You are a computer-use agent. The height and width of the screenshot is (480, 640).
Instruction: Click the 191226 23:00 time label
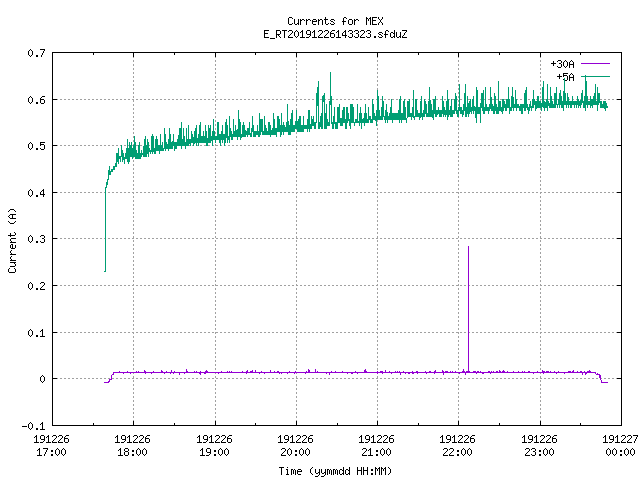(x=540, y=446)
